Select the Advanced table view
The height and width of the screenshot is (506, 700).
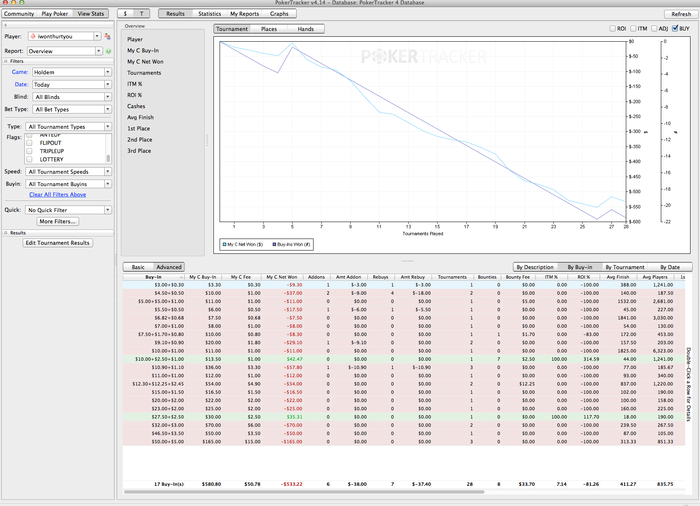click(x=169, y=267)
